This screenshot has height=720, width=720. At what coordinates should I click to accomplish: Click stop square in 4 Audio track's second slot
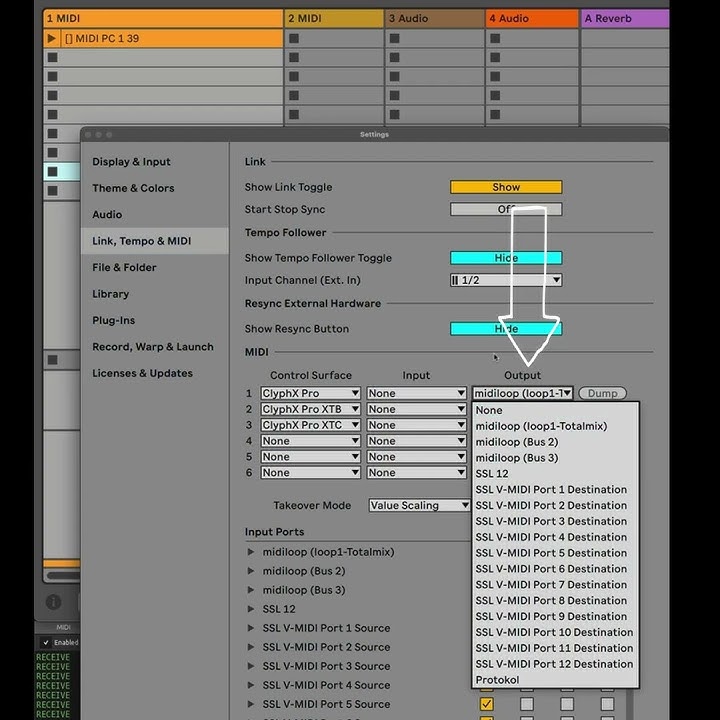(x=495, y=57)
